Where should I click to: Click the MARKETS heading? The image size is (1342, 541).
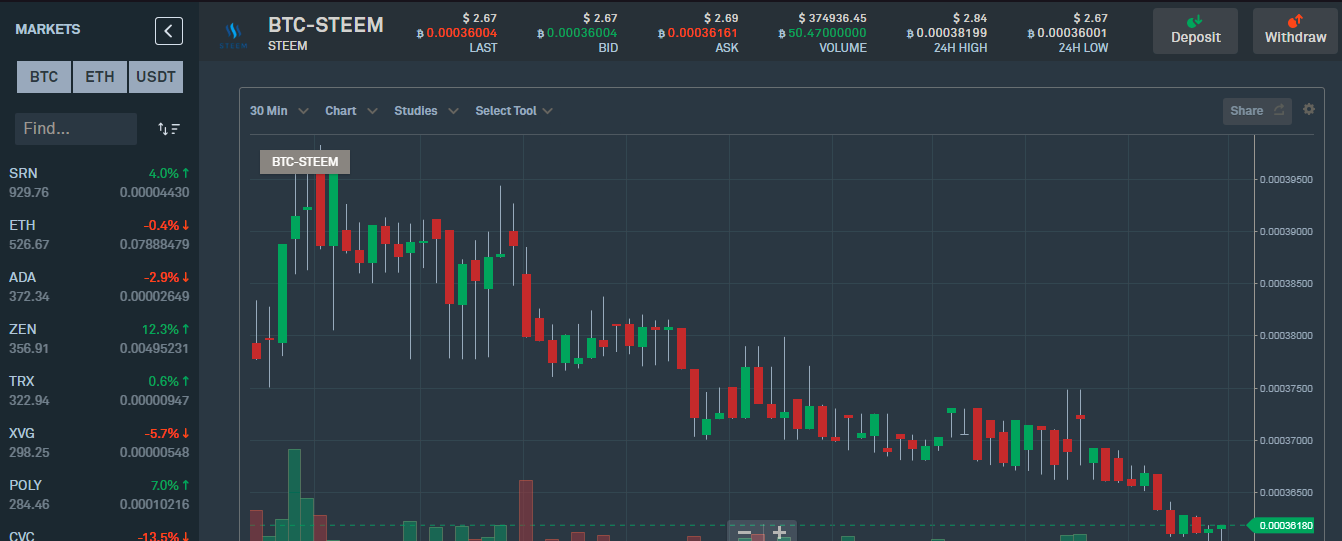click(49, 30)
